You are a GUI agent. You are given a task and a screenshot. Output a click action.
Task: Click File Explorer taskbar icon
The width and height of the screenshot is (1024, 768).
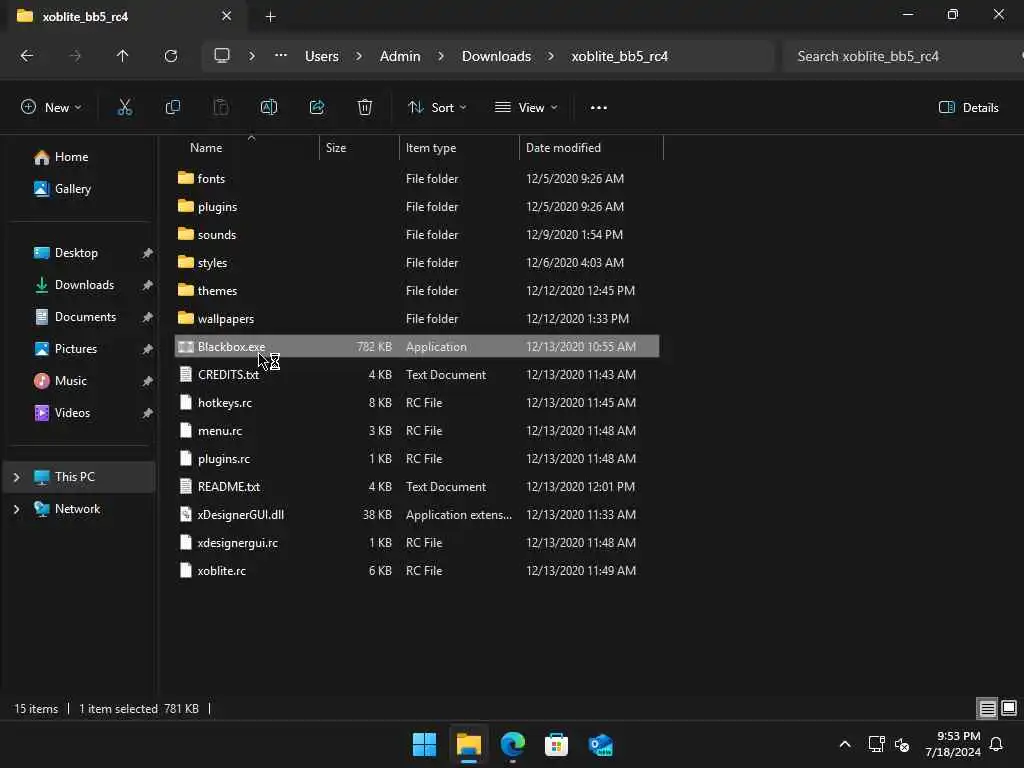(x=469, y=744)
